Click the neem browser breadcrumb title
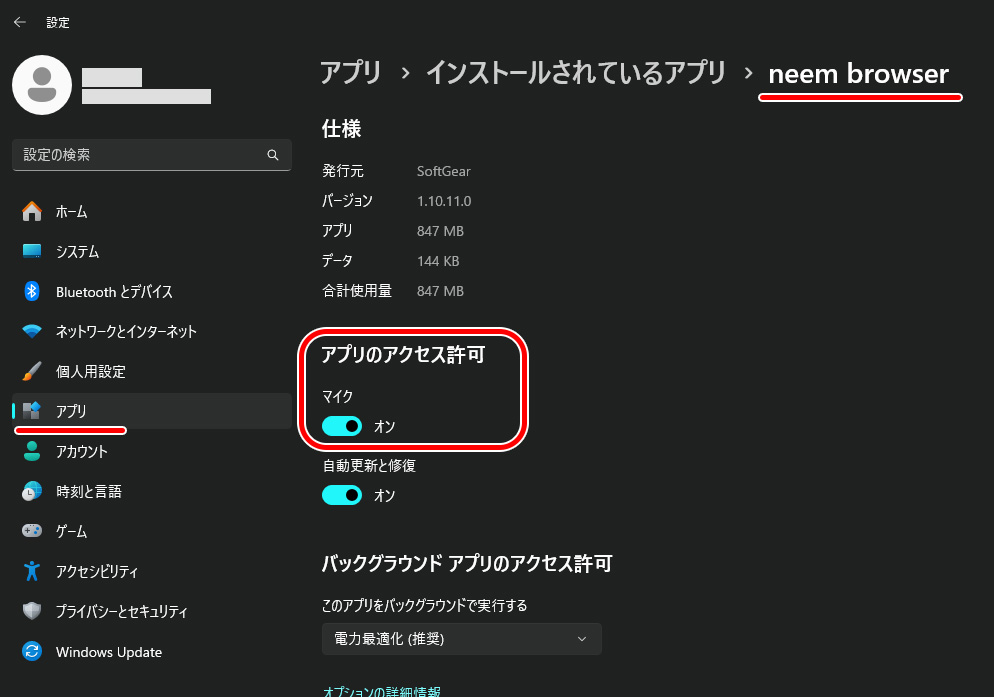 pos(858,74)
